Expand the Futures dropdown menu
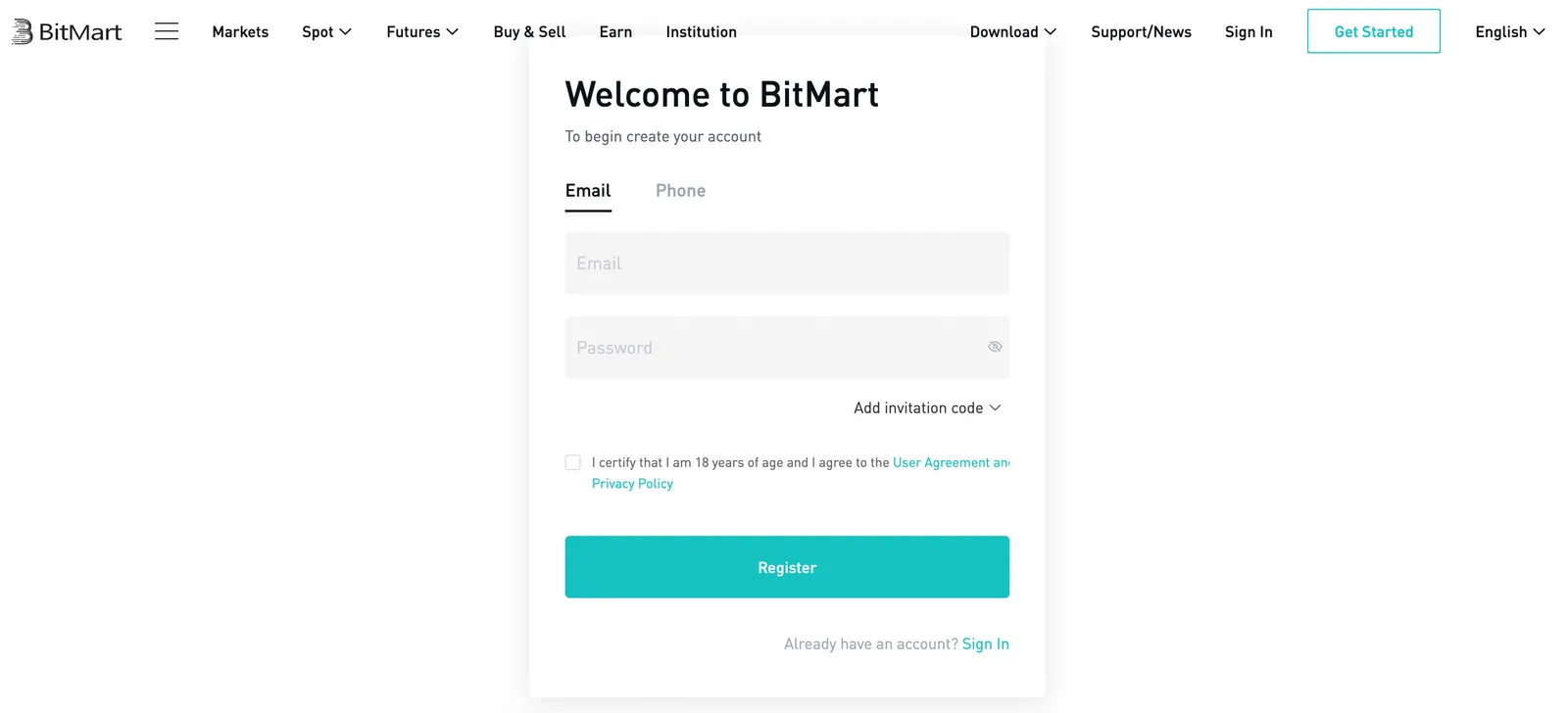The width and height of the screenshot is (1568, 713). click(422, 32)
